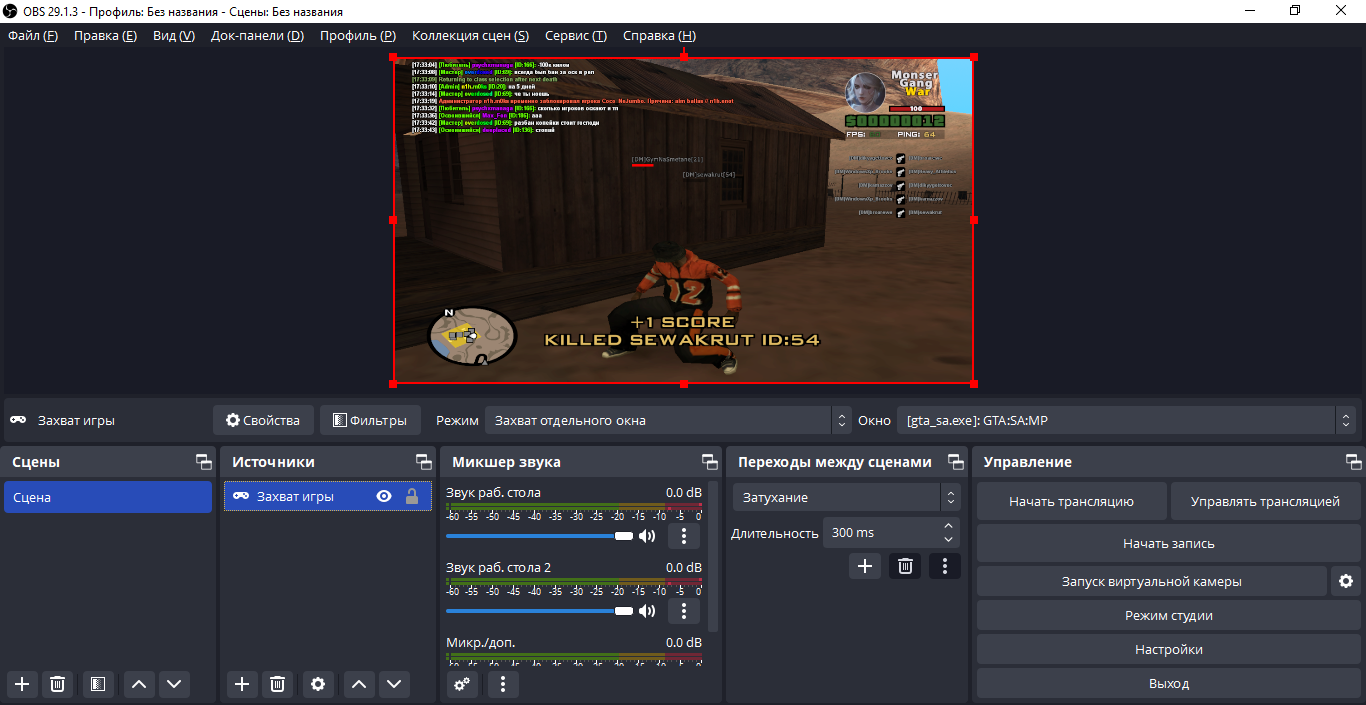
Task: Delete the selected scene via trash icon
Action: pyautogui.click(x=58, y=684)
